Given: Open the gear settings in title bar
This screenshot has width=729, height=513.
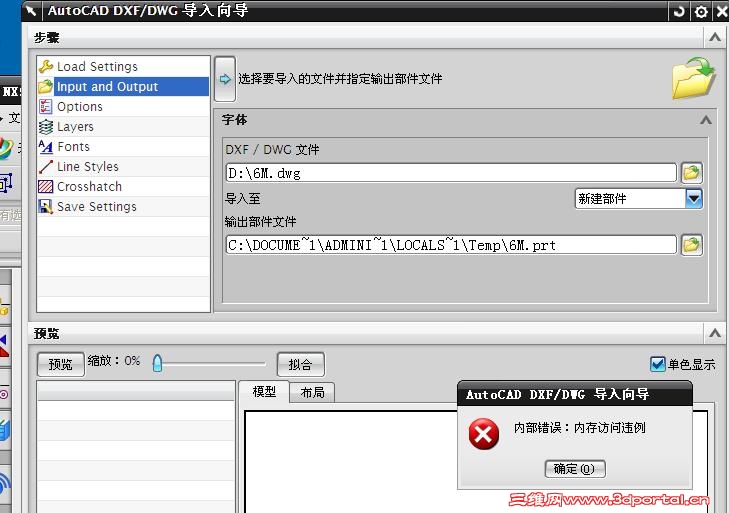Looking at the screenshot, I should [701, 11].
